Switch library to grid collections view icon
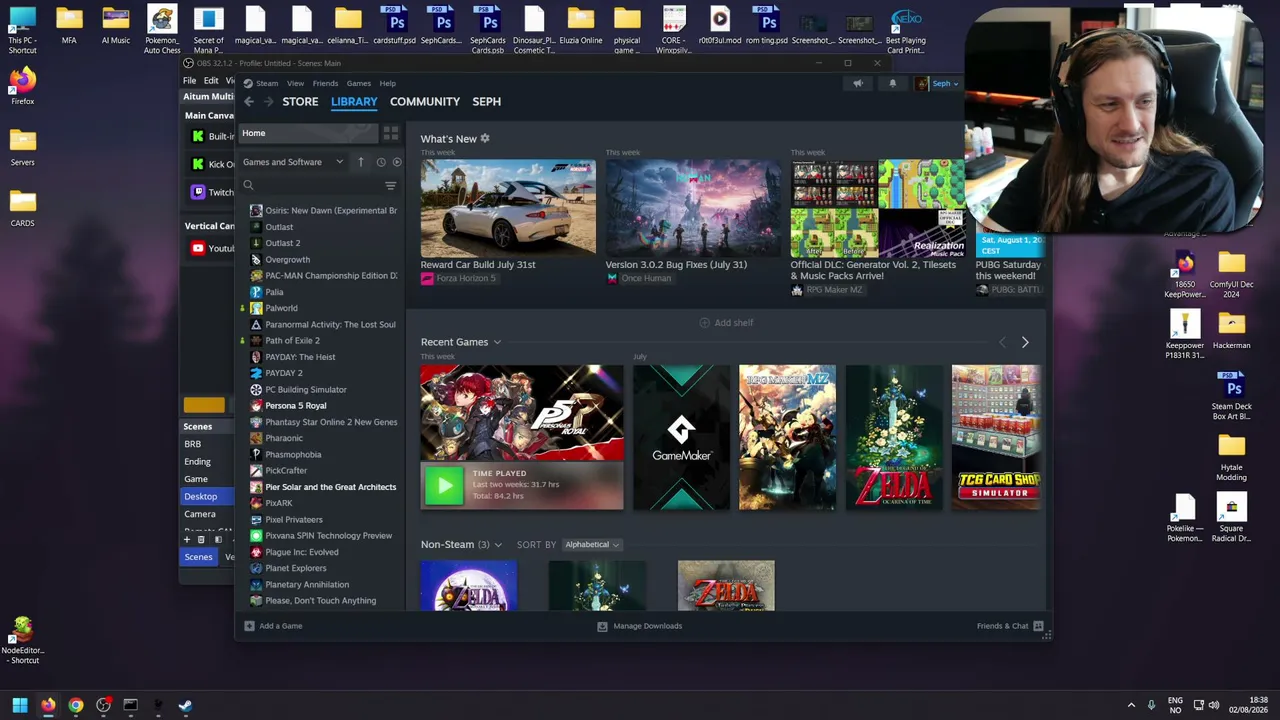 (x=391, y=133)
